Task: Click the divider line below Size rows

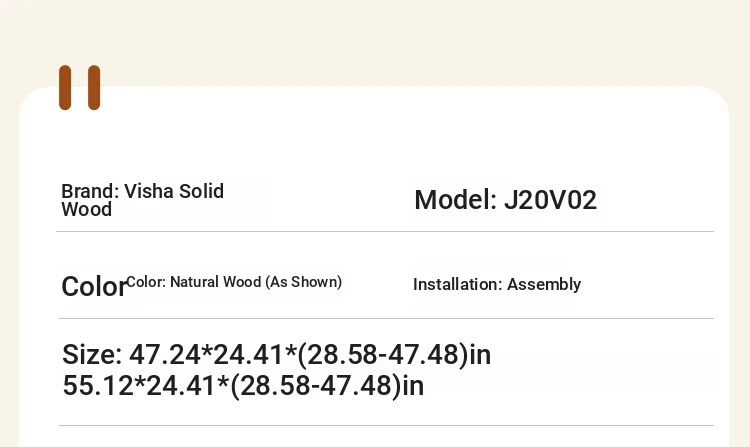Action: [386, 425]
